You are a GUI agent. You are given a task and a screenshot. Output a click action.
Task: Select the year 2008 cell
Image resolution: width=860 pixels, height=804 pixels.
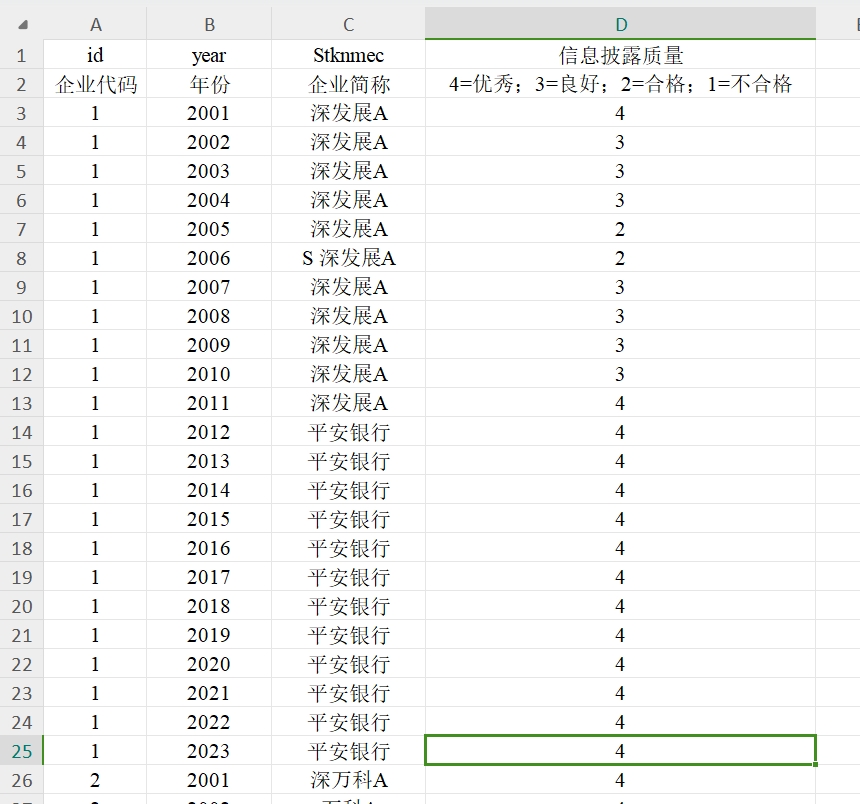point(209,316)
